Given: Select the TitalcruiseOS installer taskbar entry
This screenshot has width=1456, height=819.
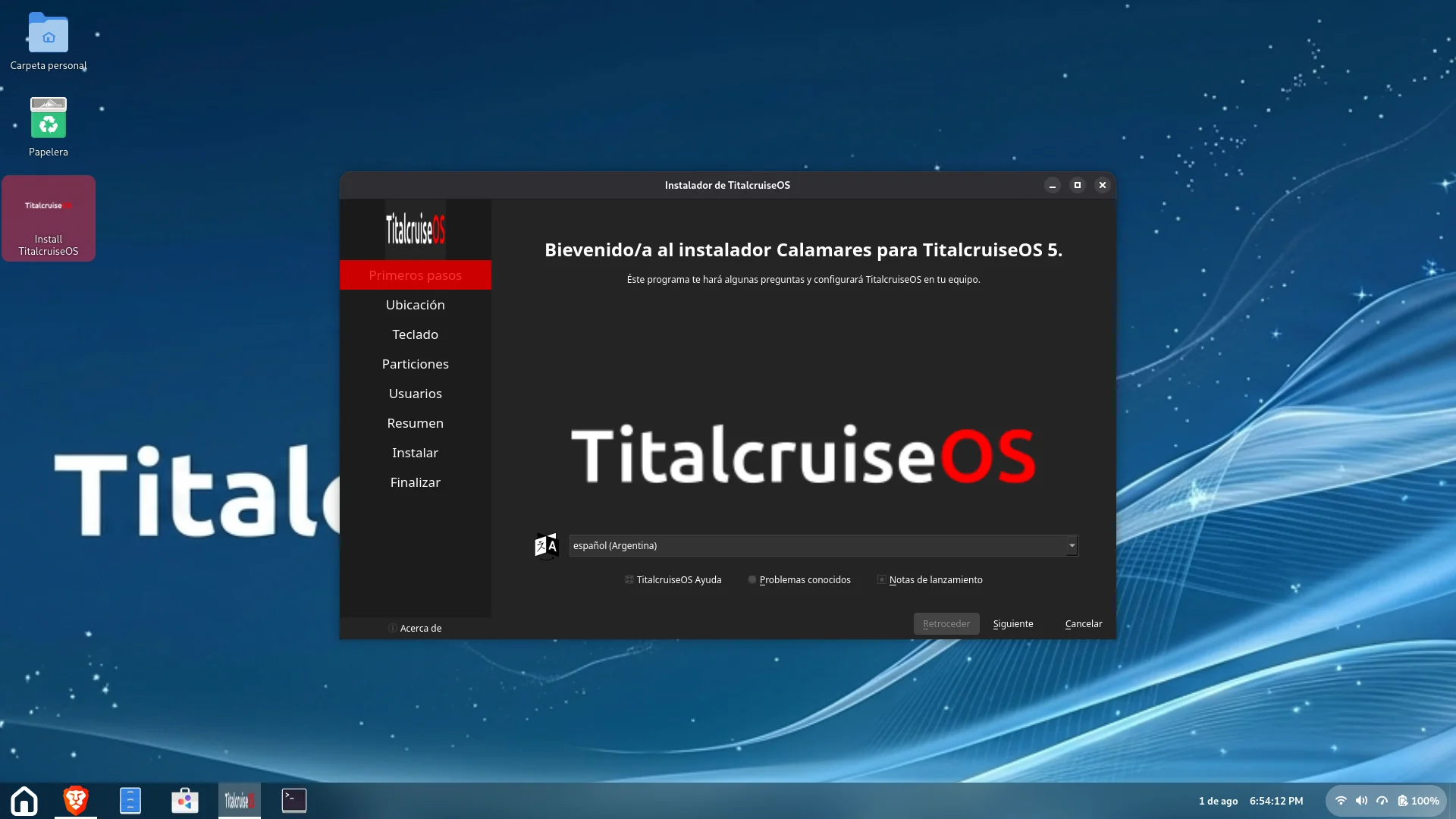Looking at the screenshot, I should (240, 801).
